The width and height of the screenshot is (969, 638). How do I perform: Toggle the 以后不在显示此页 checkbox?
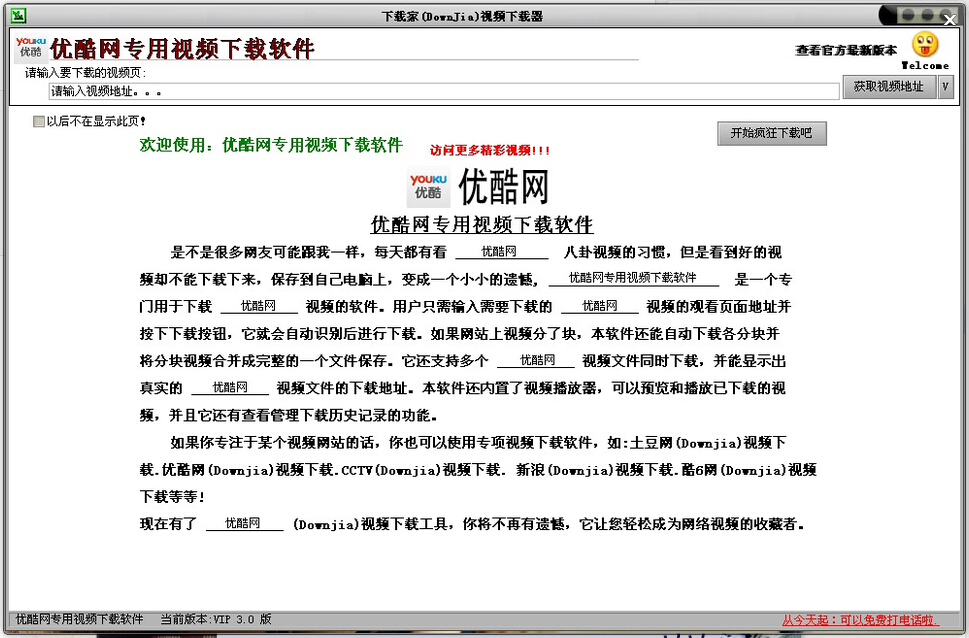[39, 121]
